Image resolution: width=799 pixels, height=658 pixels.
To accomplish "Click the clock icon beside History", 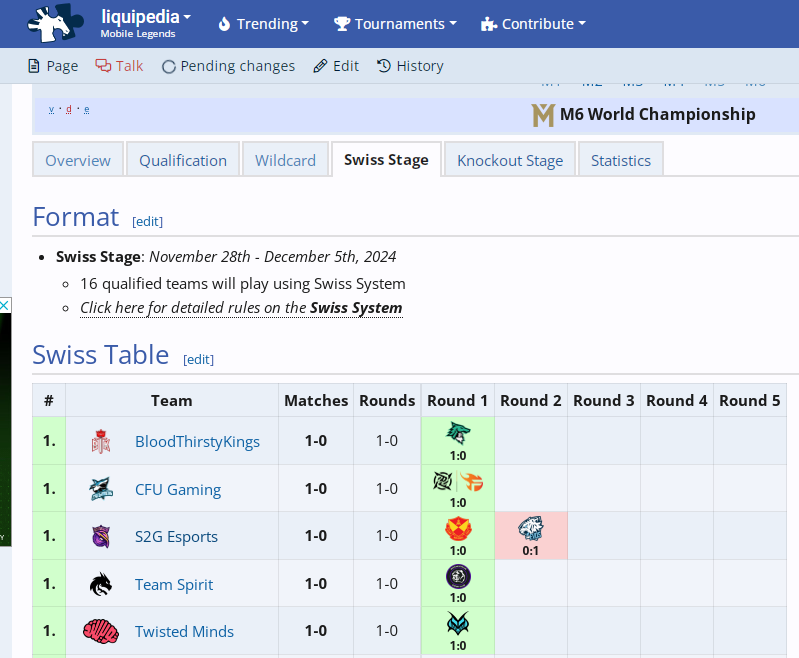I will (x=384, y=66).
